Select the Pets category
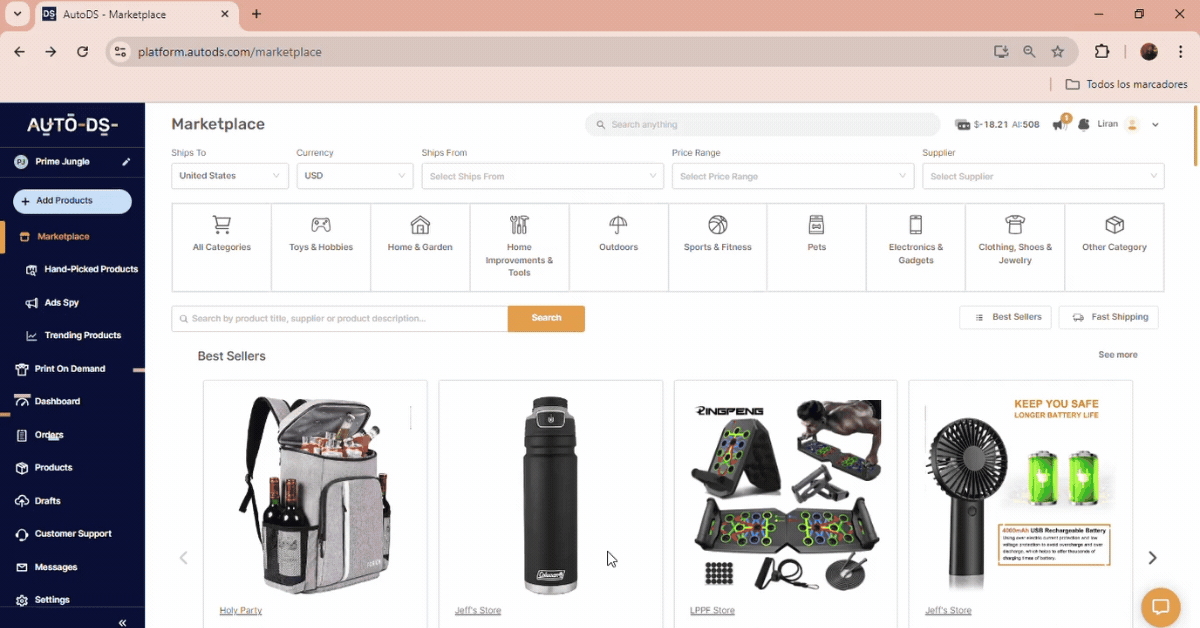1200x628 pixels. pyautogui.click(x=817, y=247)
